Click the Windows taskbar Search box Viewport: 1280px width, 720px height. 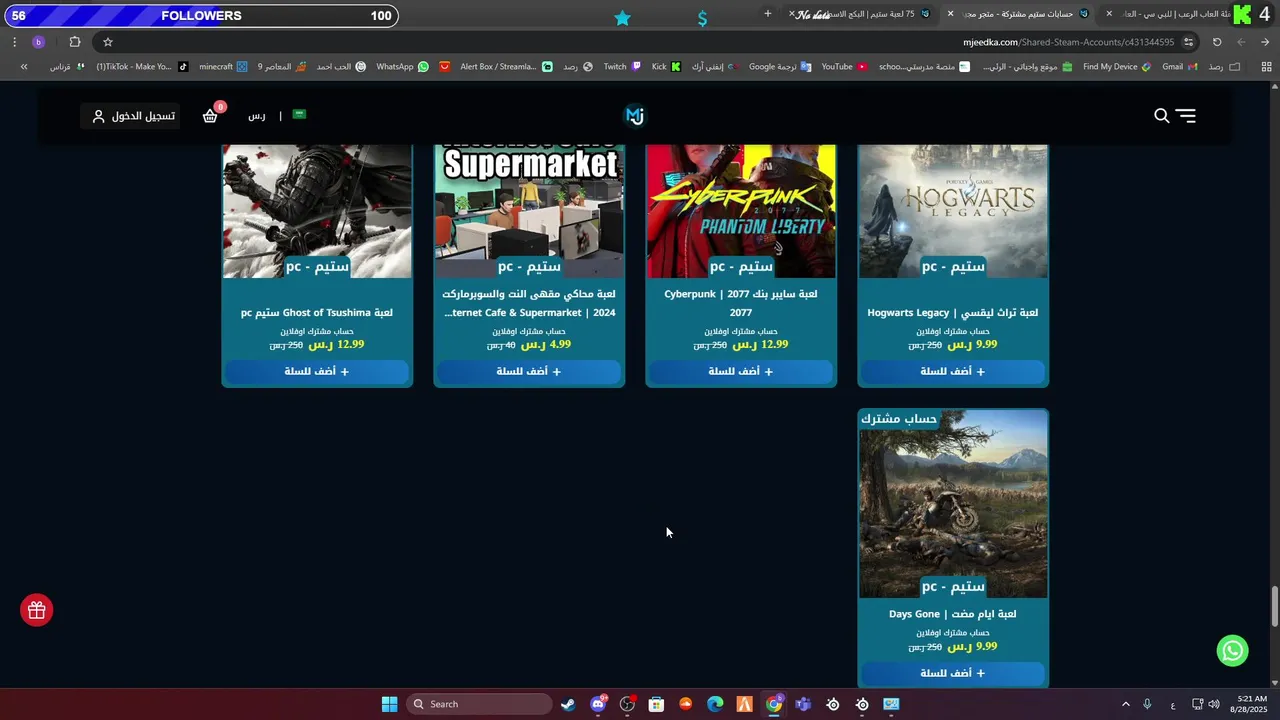tap(481, 704)
